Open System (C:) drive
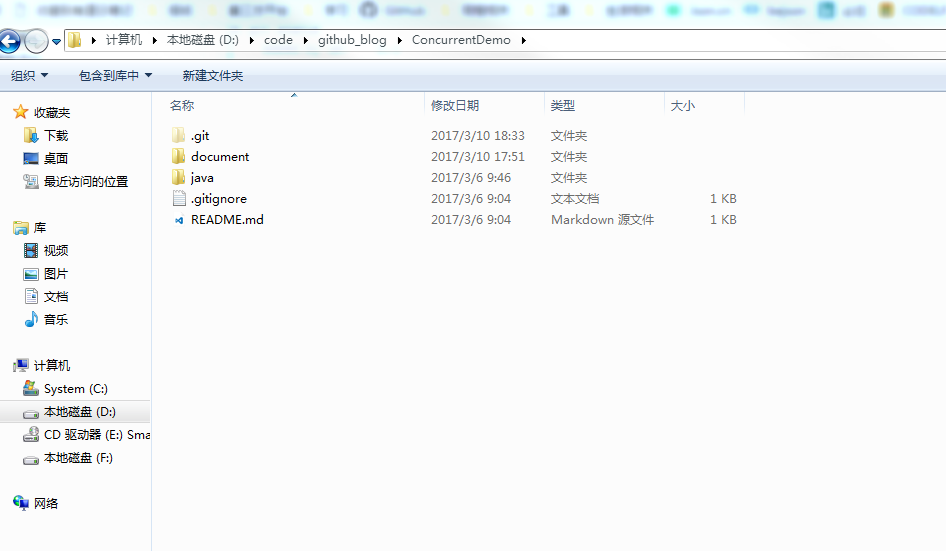This screenshot has width=946, height=551. coord(75,389)
